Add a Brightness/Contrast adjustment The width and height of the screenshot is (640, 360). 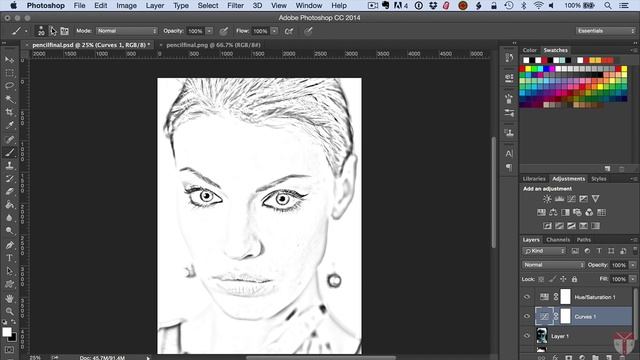(x=547, y=199)
